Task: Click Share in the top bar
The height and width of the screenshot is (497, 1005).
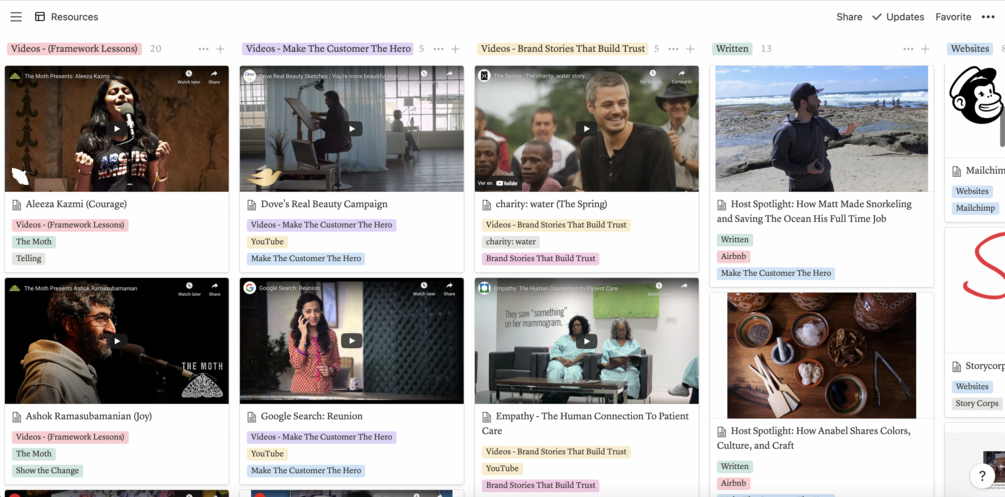Action: (849, 17)
